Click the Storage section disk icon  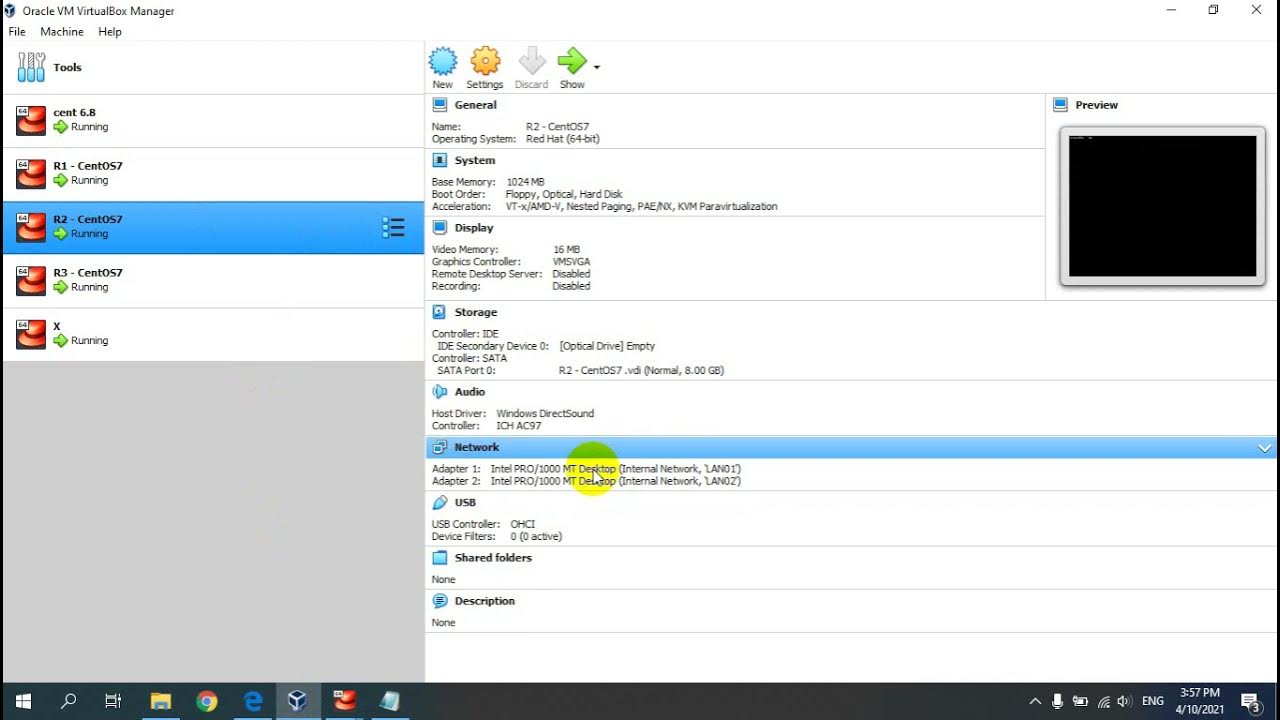point(440,312)
